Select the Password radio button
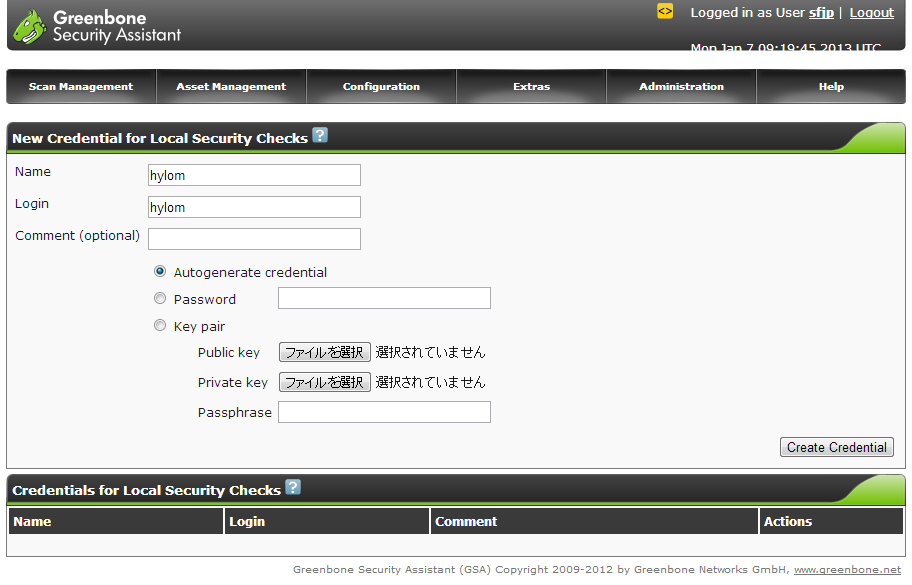Image resolution: width=912 pixels, height=585 pixels. click(160, 298)
